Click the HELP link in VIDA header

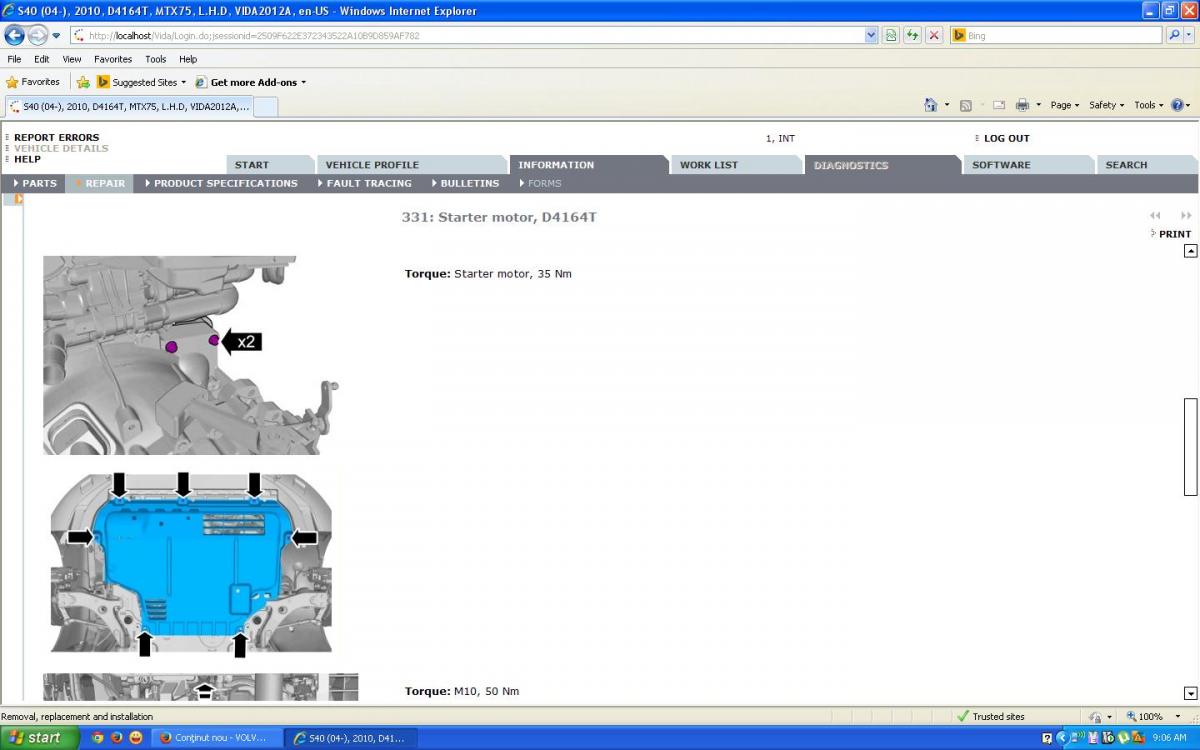click(28, 159)
